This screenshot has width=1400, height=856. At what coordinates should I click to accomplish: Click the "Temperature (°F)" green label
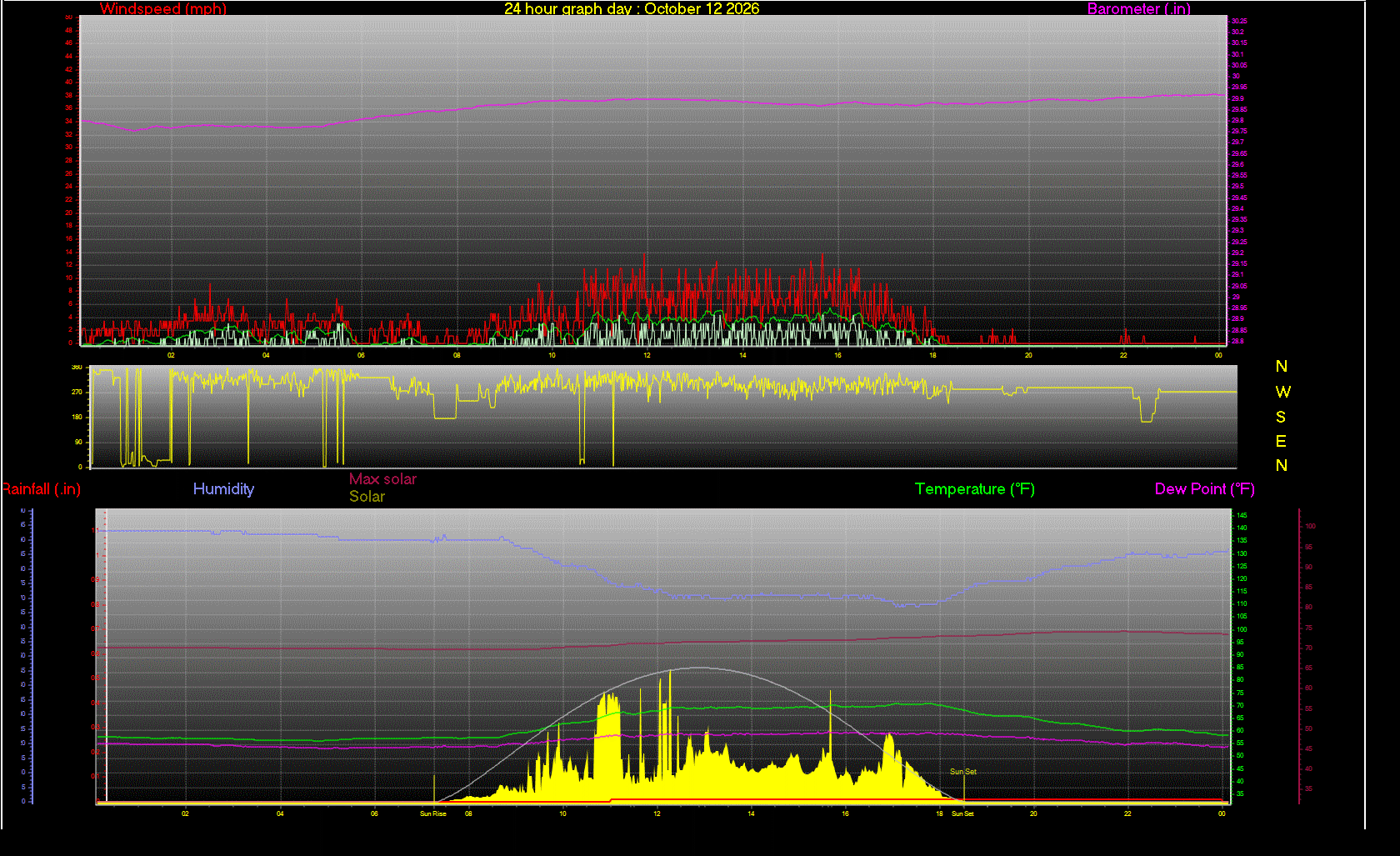(x=975, y=489)
